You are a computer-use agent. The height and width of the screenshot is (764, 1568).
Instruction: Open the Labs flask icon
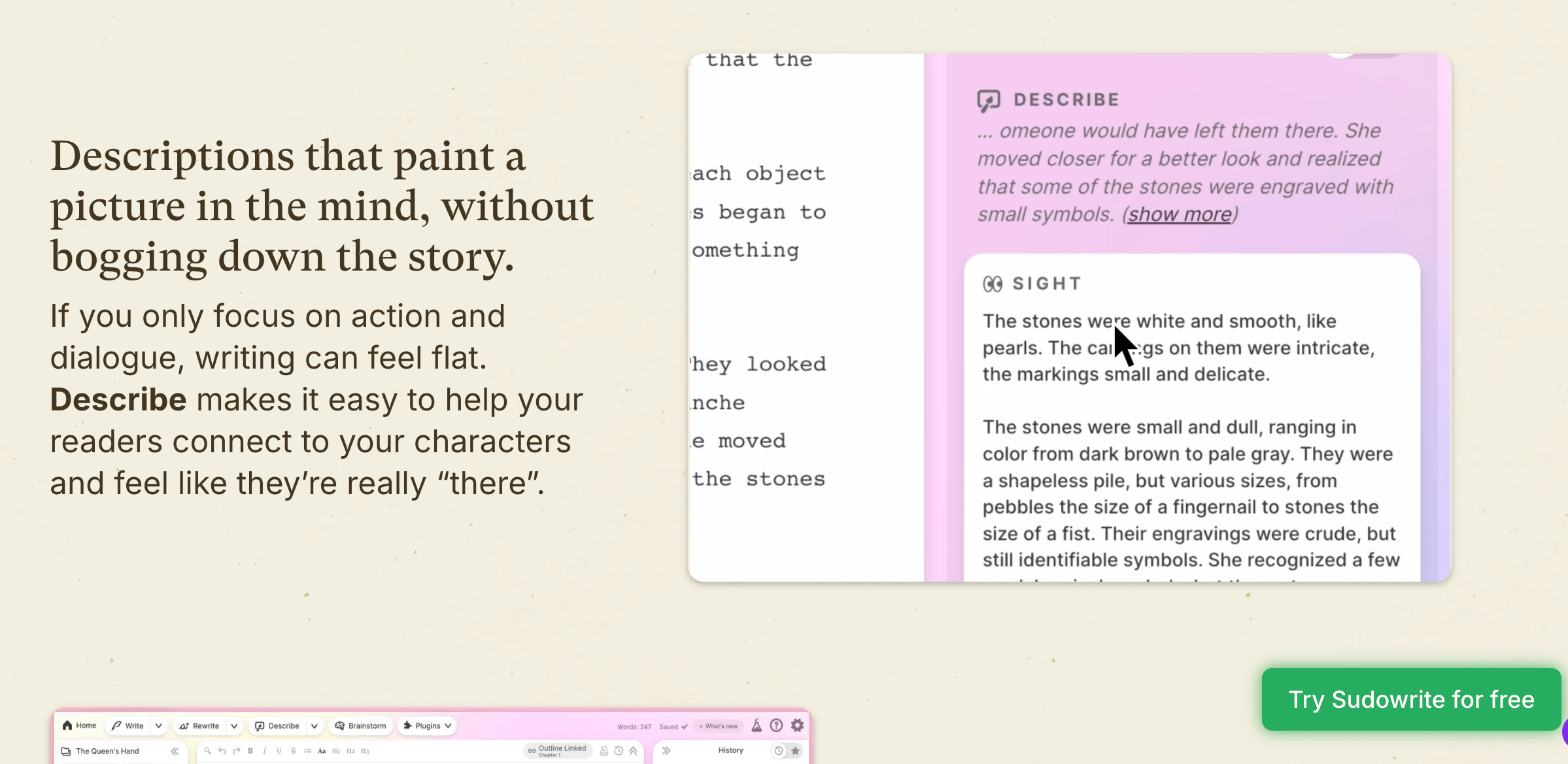(x=757, y=725)
